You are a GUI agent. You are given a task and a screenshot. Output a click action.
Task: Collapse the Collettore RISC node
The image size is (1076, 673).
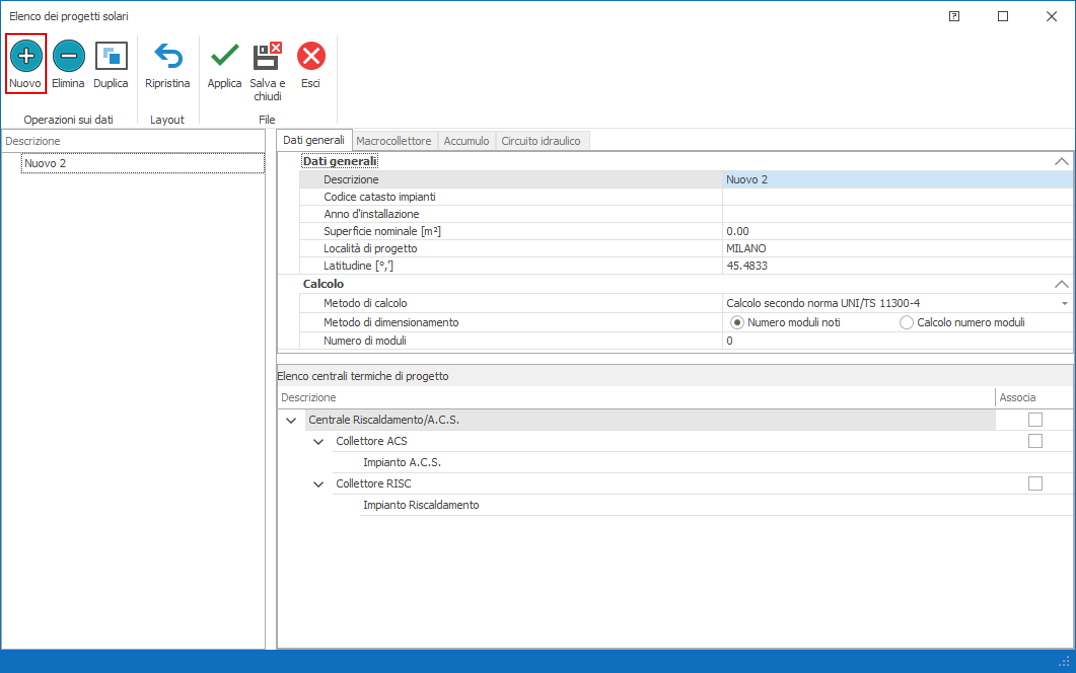click(x=319, y=484)
